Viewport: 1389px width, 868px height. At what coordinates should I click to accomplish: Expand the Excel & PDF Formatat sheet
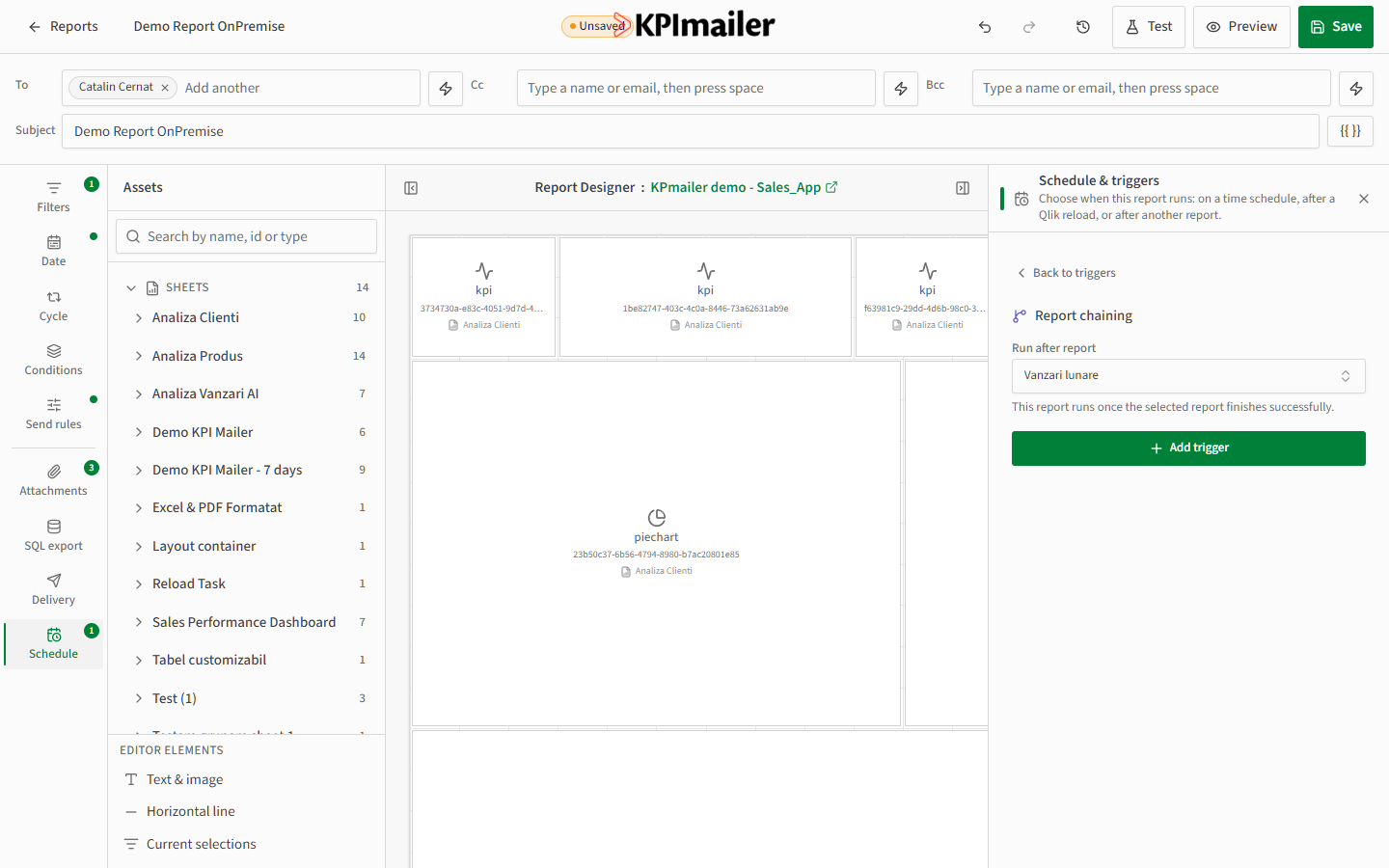click(139, 508)
